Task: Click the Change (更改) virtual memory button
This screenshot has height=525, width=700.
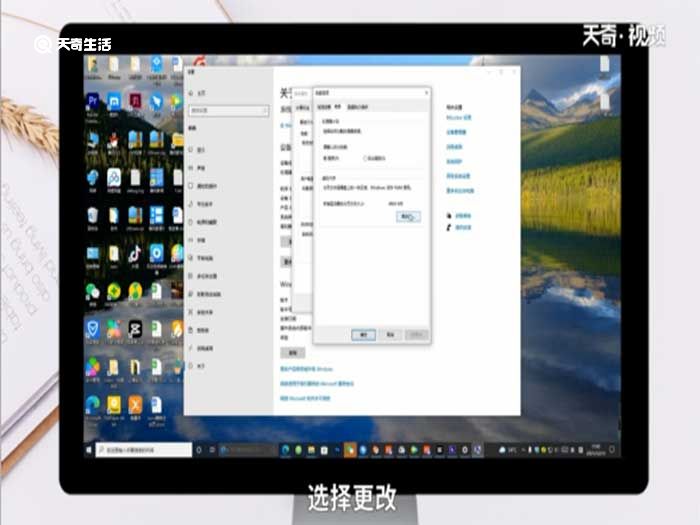Action: click(x=408, y=217)
